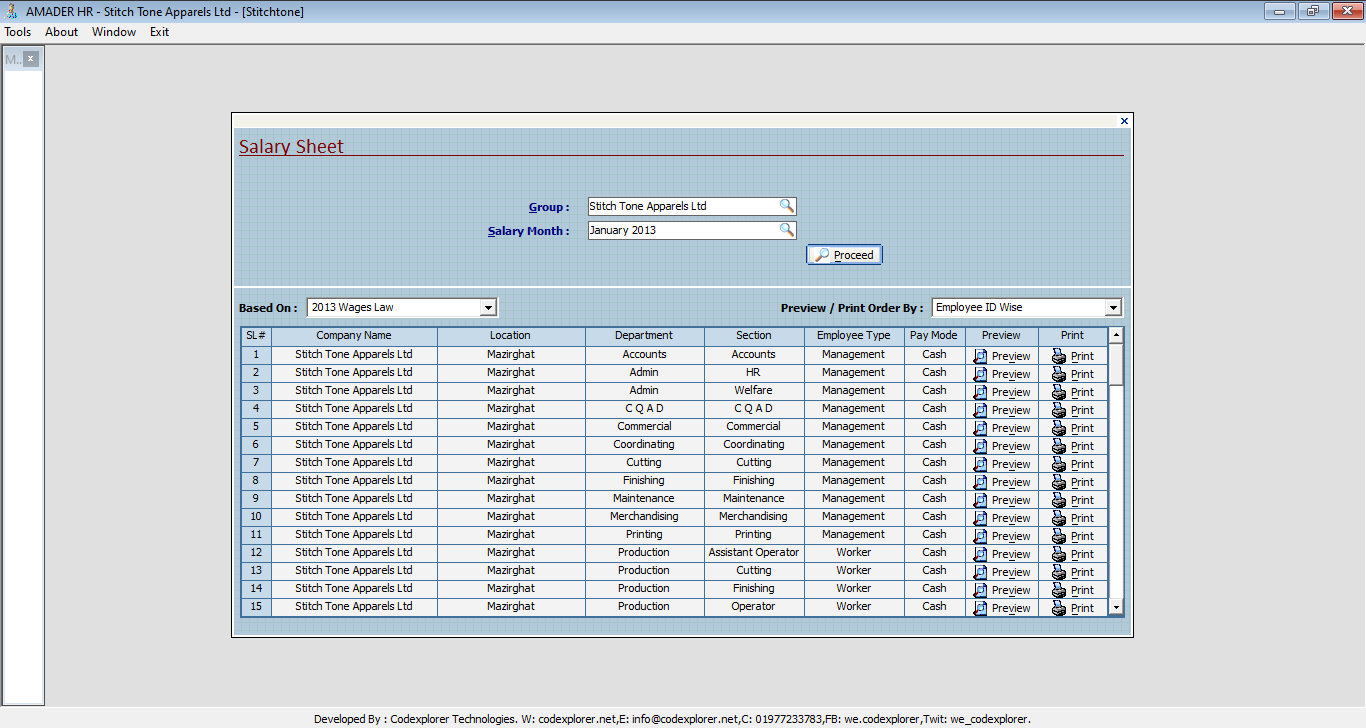
Task: Click the table vertical scrollbar thumb
Action: click(1116, 364)
